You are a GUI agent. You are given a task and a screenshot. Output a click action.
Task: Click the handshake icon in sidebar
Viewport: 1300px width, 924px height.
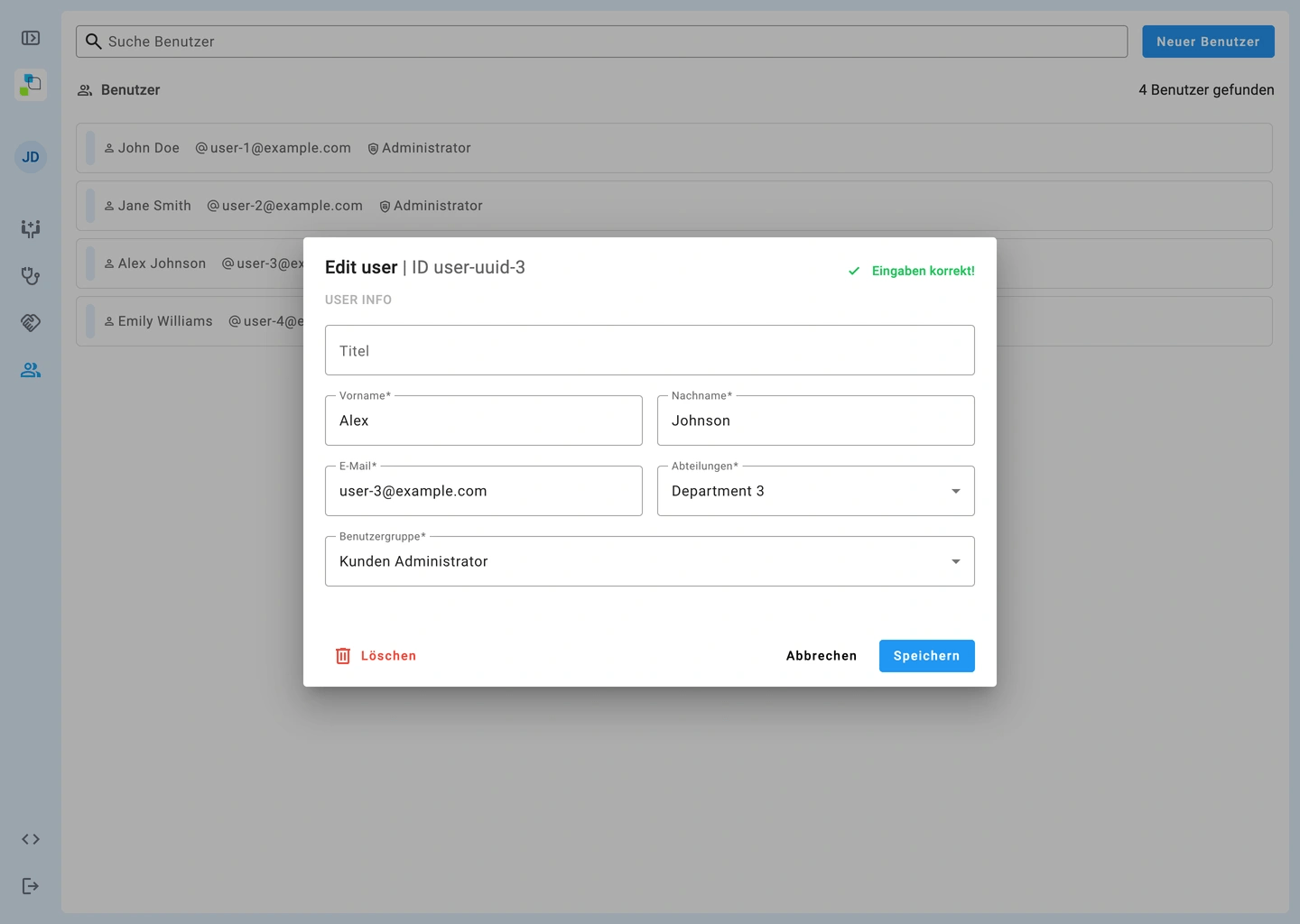(x=31, y=323)
